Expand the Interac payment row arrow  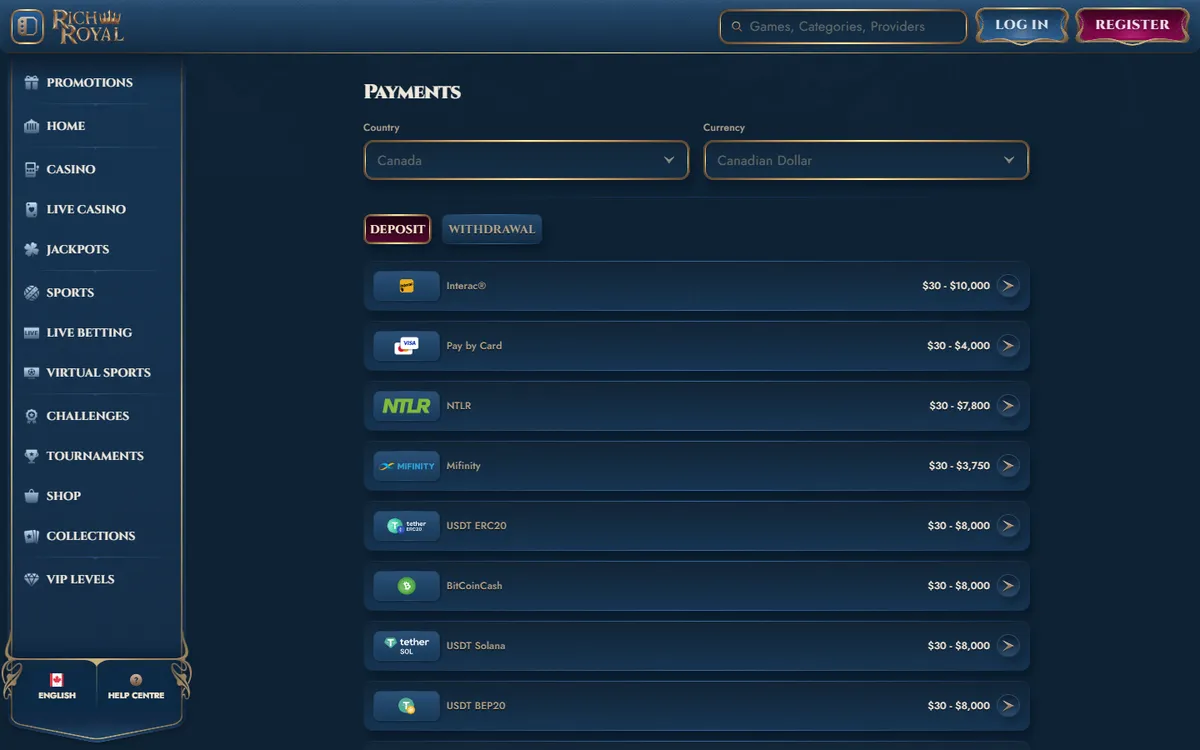pyautogui.click(x=1008, y=286)
